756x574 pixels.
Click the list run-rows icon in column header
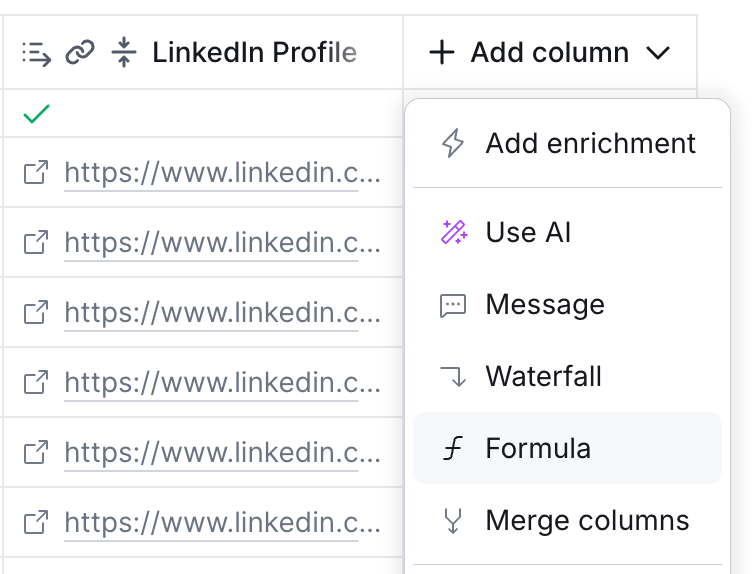(36, 53)
